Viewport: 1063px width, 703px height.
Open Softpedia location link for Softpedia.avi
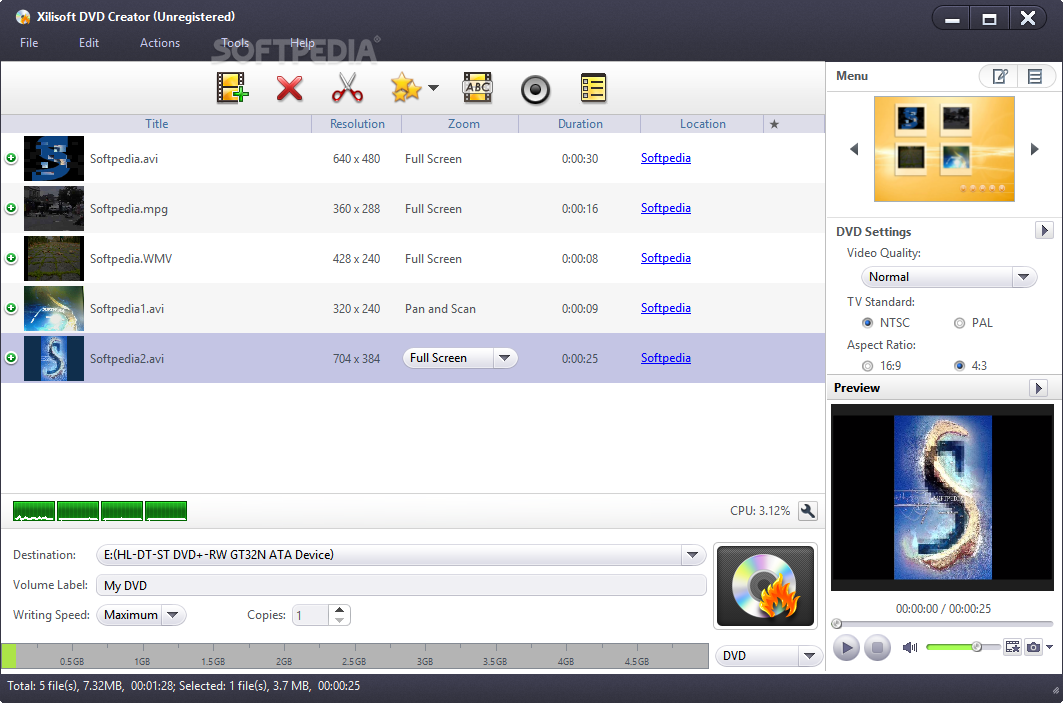point(666,158)
